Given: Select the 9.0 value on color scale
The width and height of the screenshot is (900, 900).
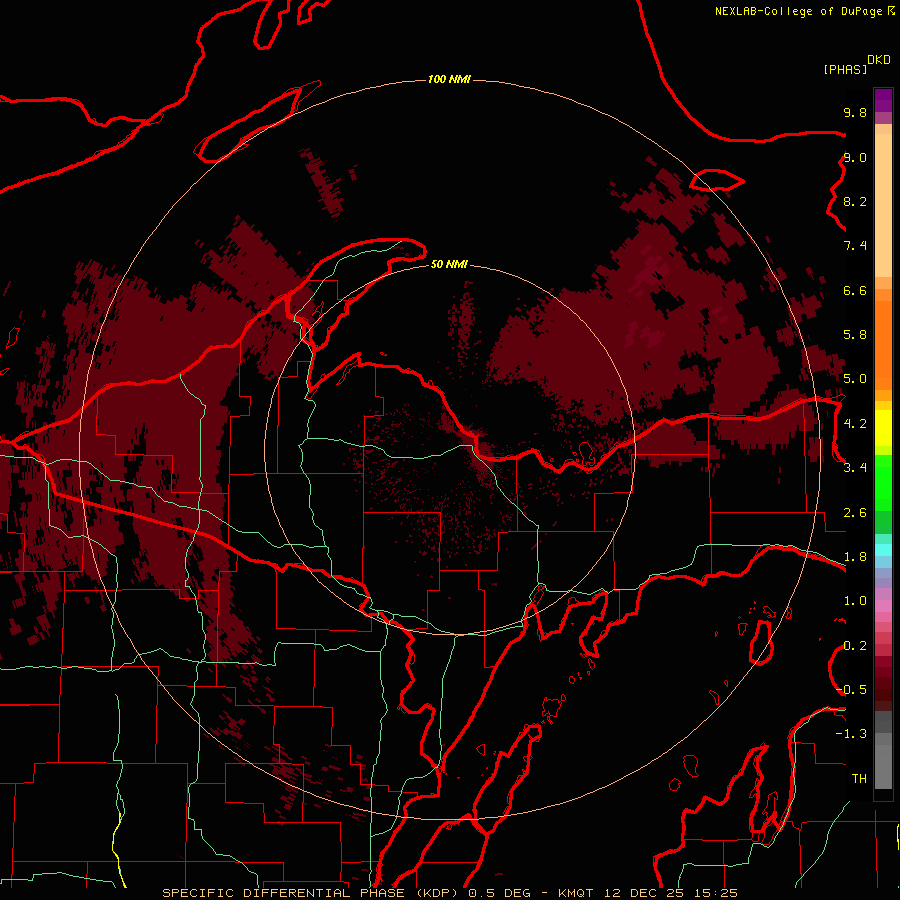Looking at the screenshot, I should pos(855,157).
